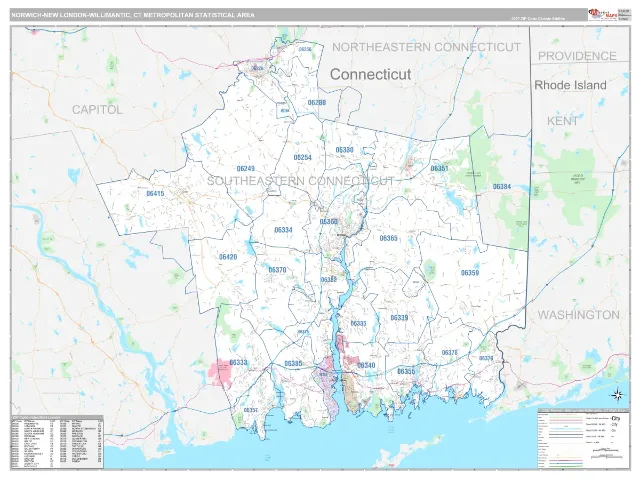Click the publisher logo in title bar
Screen dimensions: 640x480
(x=603, y=14)
